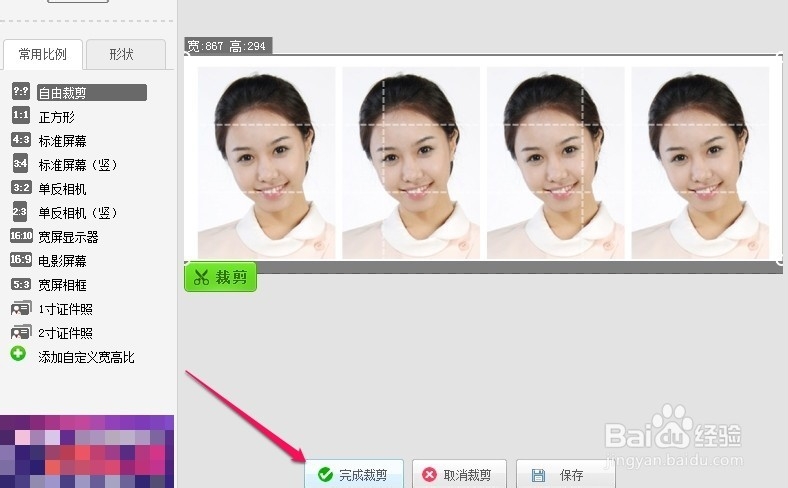Select the 16:9 movie screen icon
This screenshot has height=488, width=788.
21,259
